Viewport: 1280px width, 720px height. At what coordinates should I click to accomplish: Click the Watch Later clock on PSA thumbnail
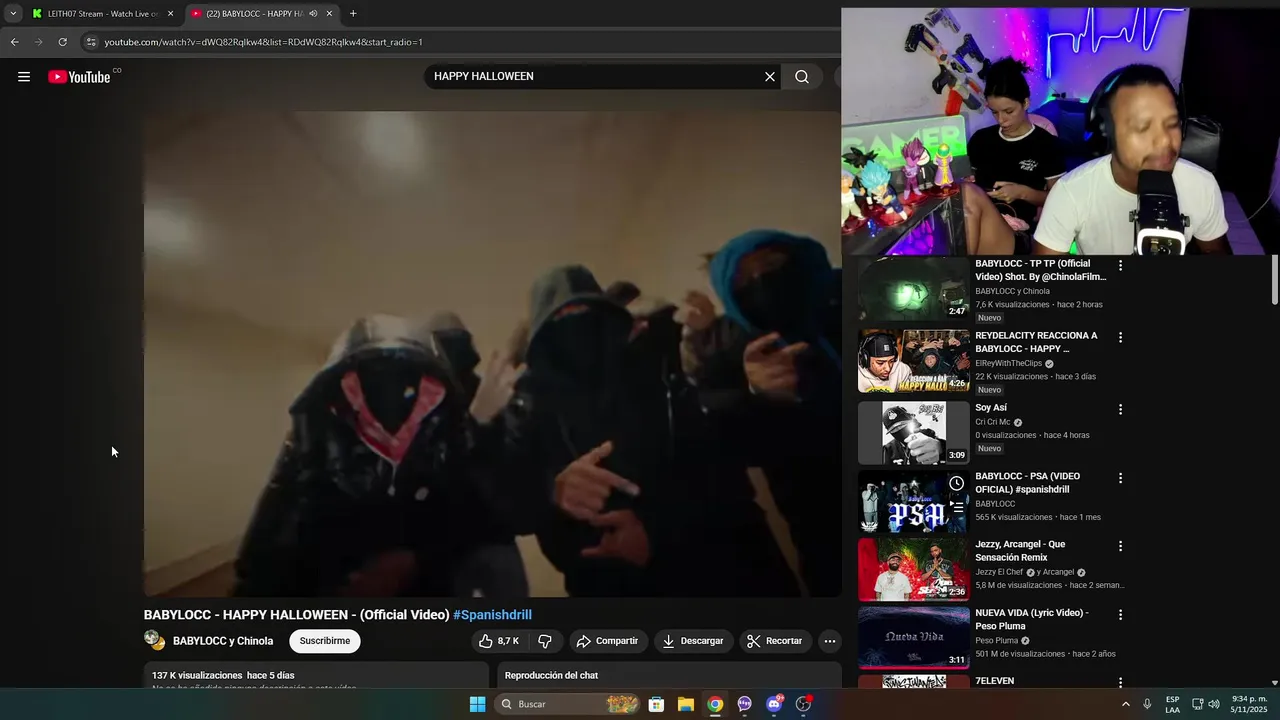pos(957,483)
